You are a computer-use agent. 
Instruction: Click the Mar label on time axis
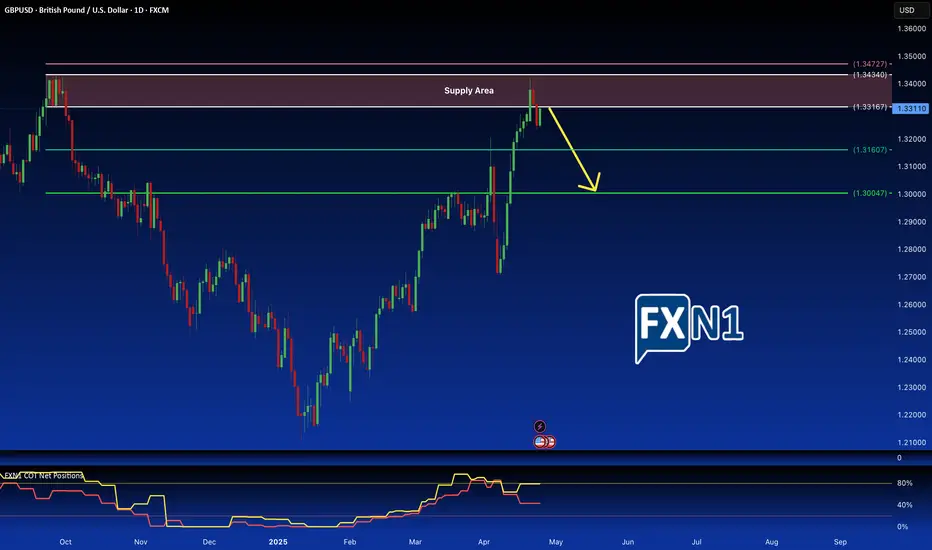coord(415,542)
